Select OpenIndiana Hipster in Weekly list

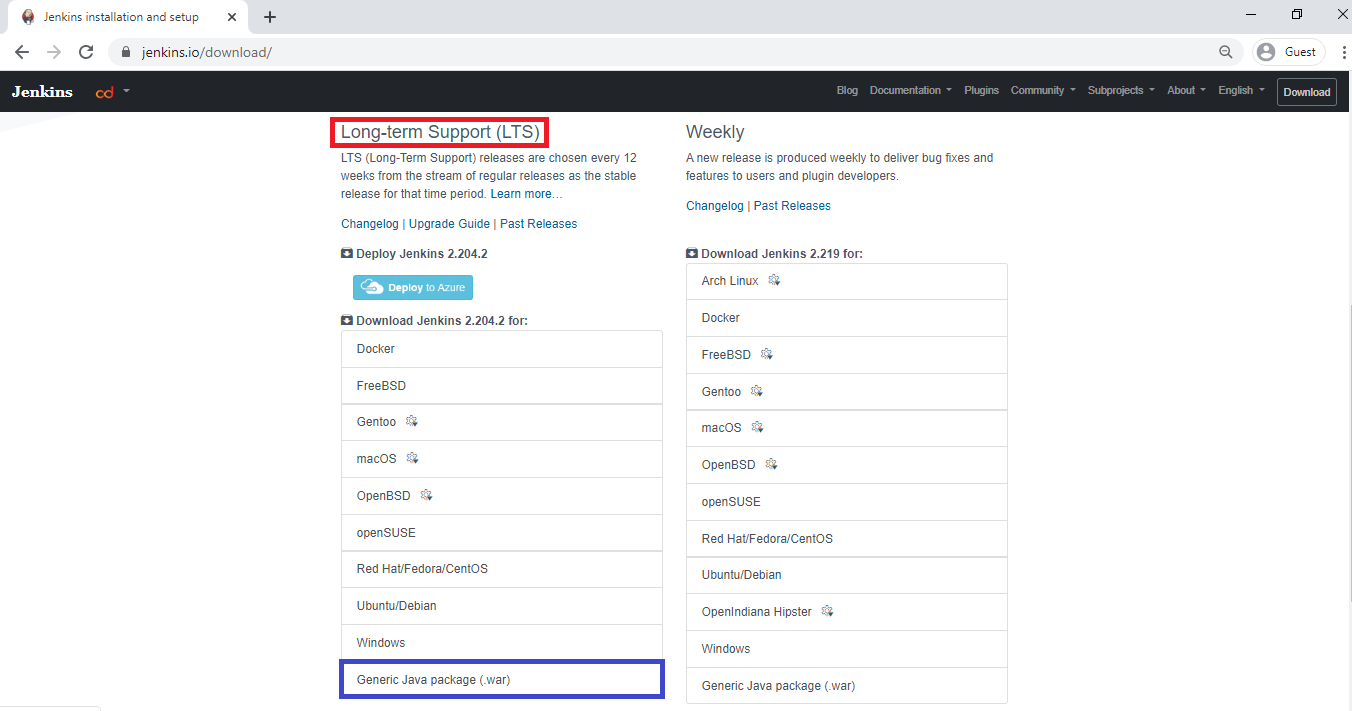coord(847,612)
